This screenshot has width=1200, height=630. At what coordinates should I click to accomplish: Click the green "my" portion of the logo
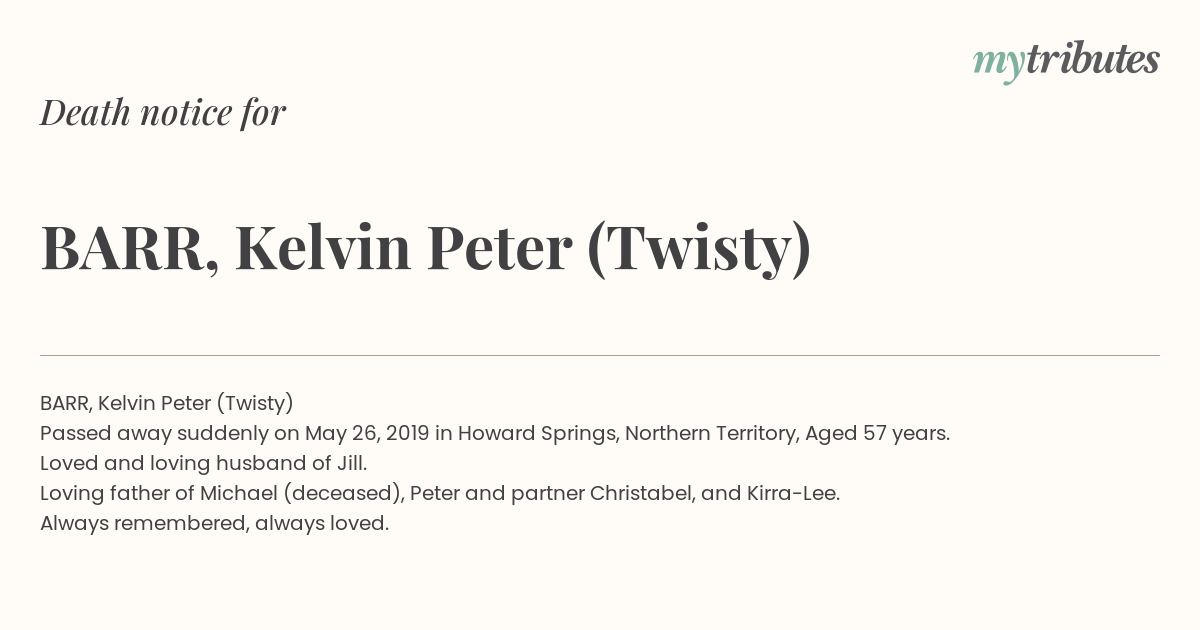(x=998, y=62)
